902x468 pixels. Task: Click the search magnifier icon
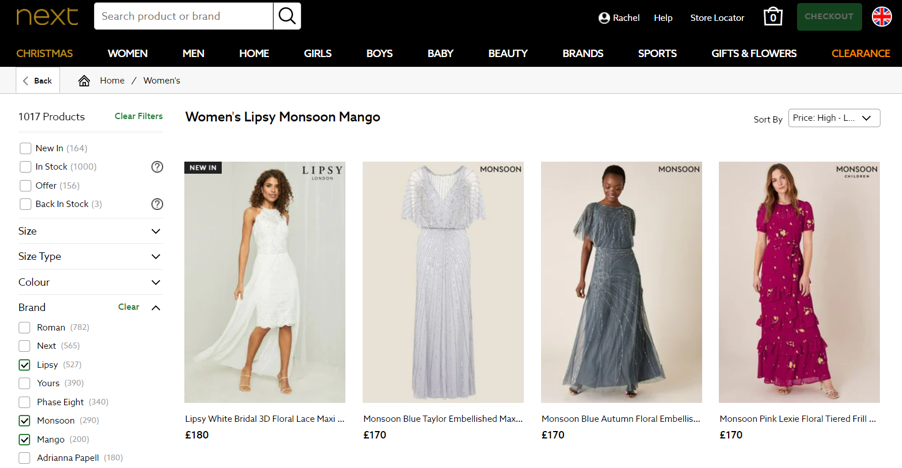pos(287,16)
